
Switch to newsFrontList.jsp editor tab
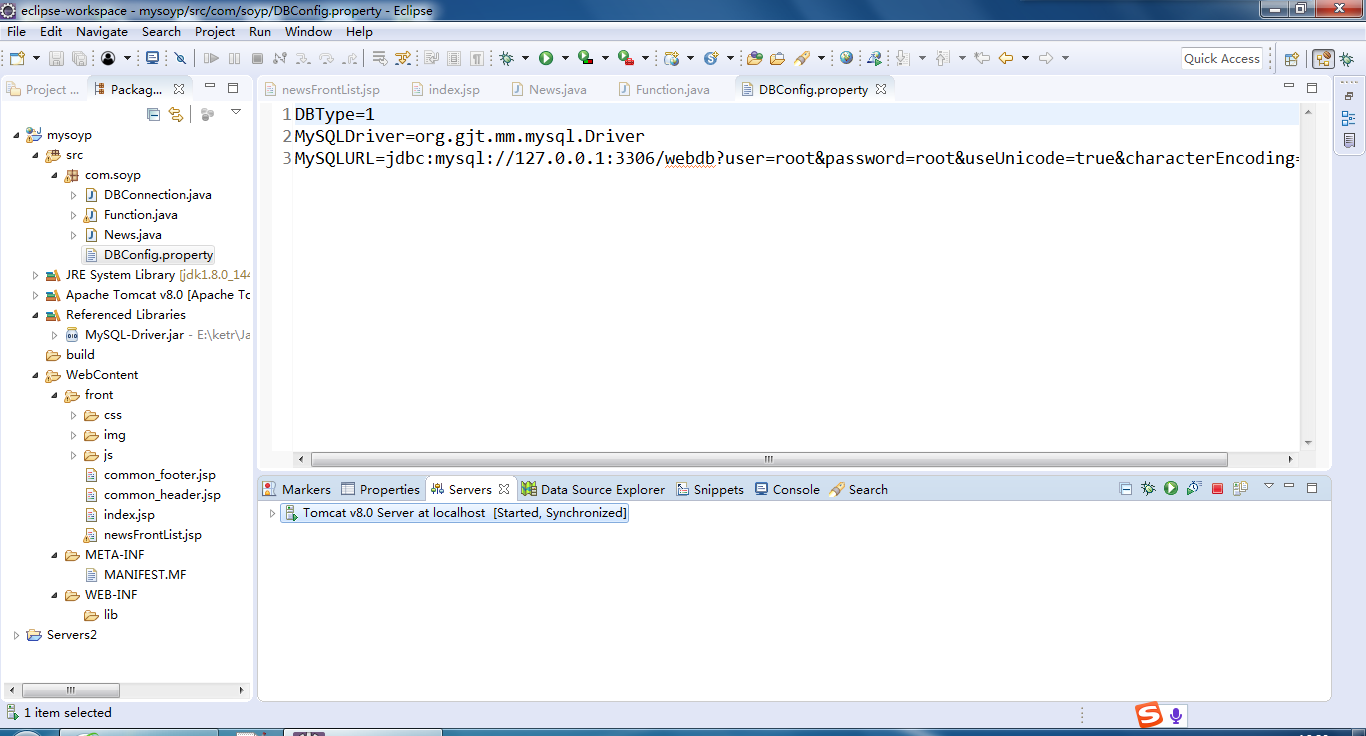pyautogui.click(x=321, y=89)
